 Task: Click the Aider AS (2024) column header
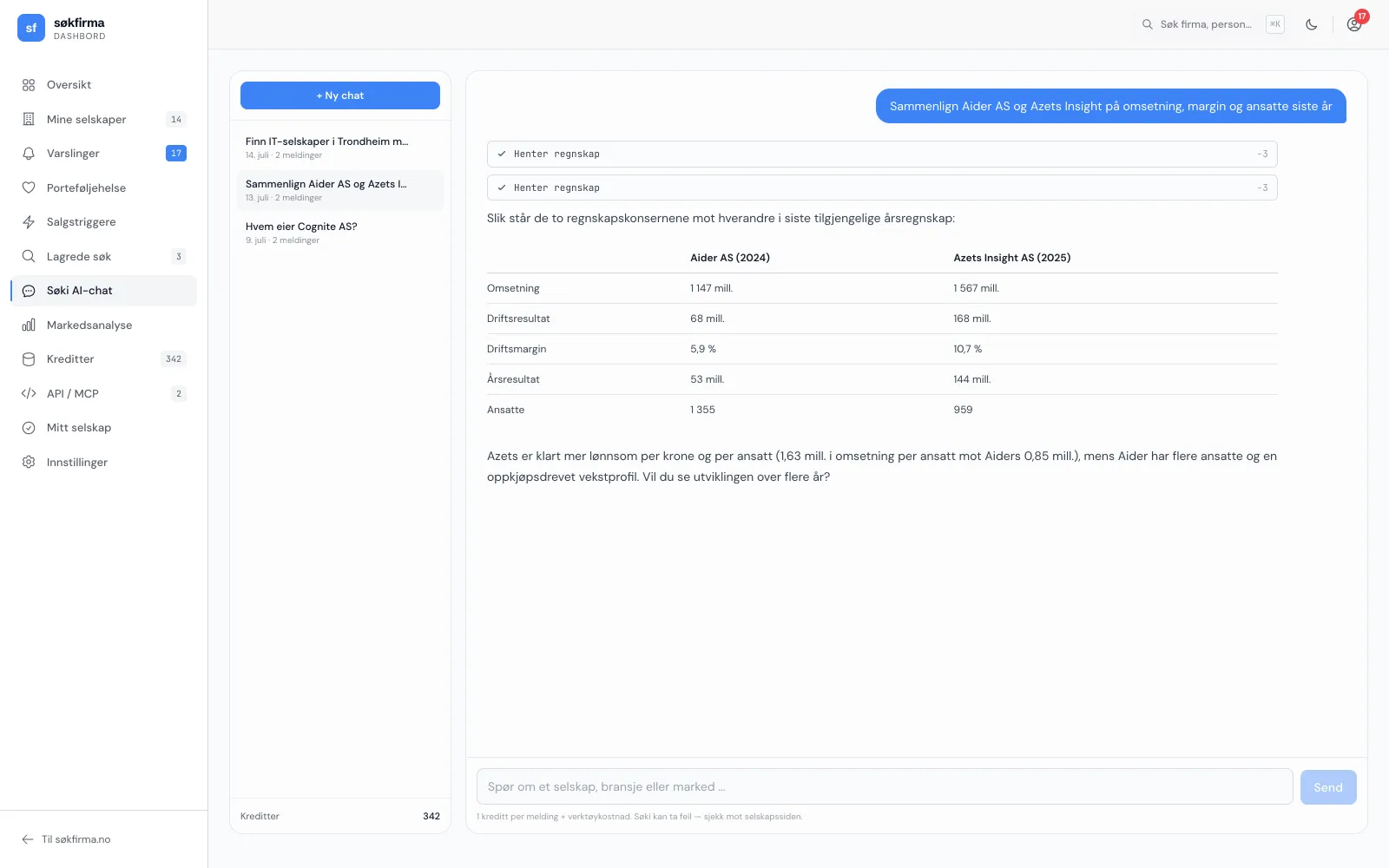(x=730, y=258)
